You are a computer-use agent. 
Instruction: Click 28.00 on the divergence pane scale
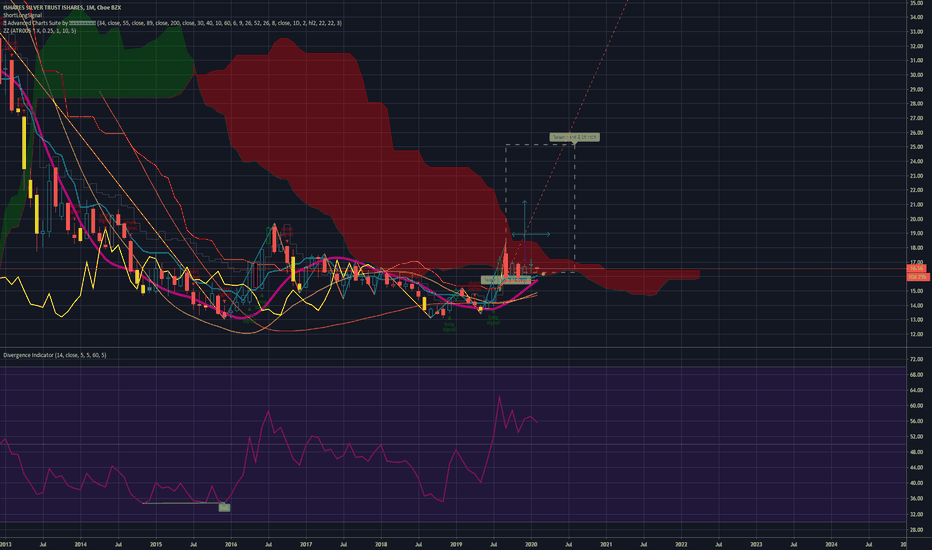click(916, 529)
